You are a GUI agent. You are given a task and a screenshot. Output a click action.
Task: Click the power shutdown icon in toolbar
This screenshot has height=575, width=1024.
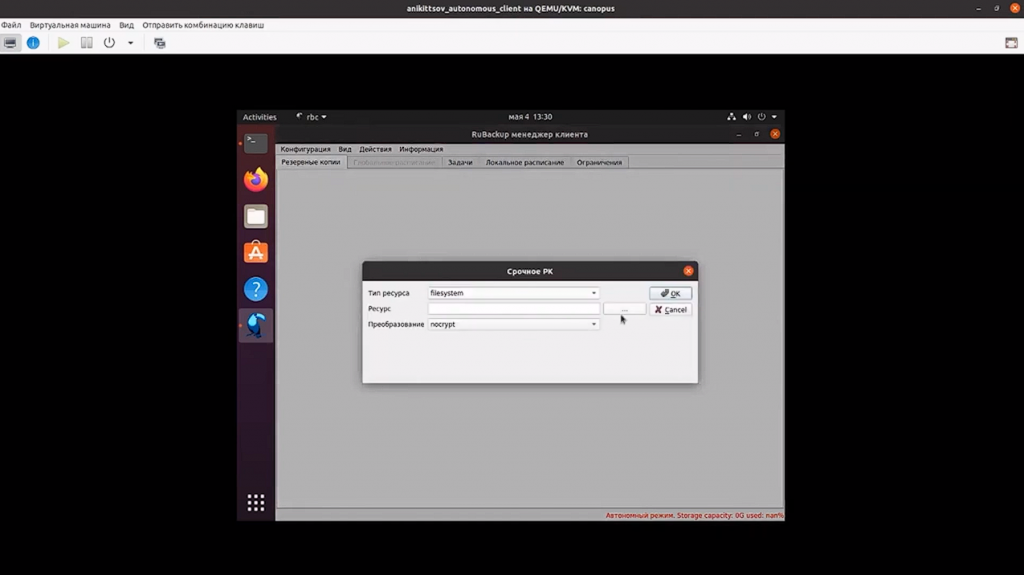[109, 43]
